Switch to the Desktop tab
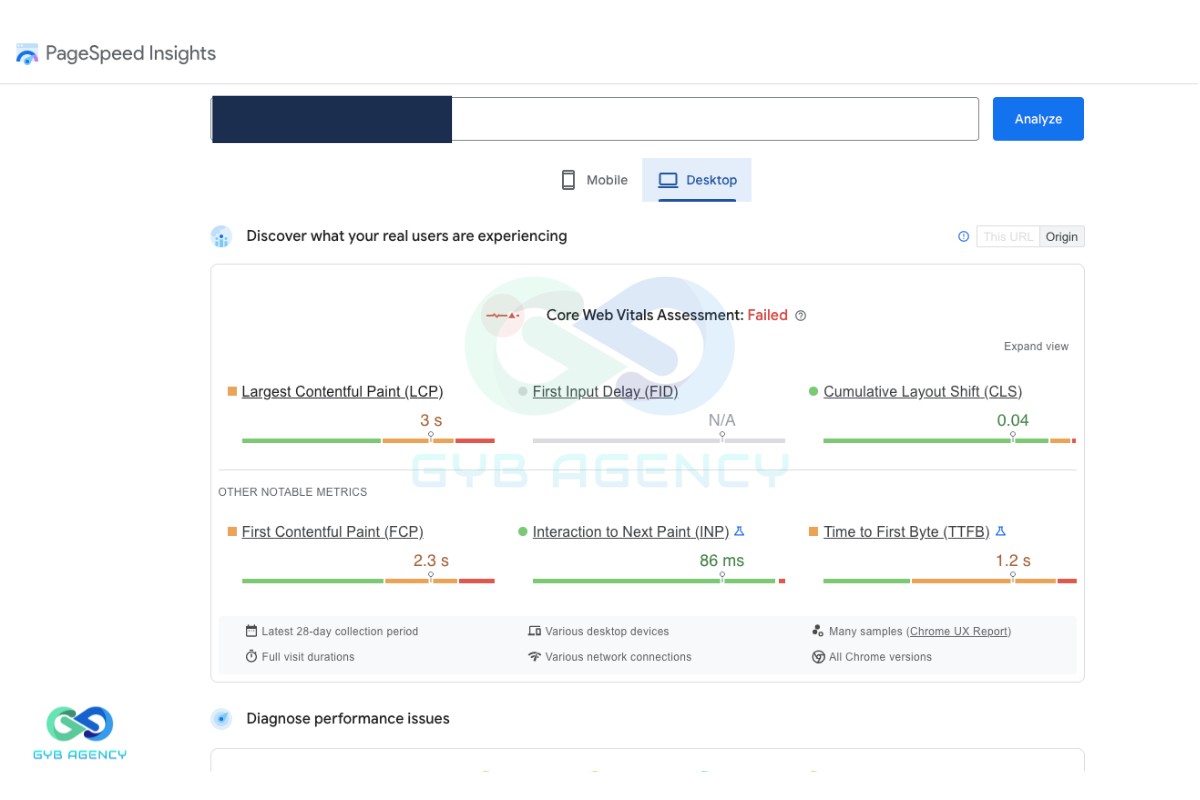 pos(697,180)
